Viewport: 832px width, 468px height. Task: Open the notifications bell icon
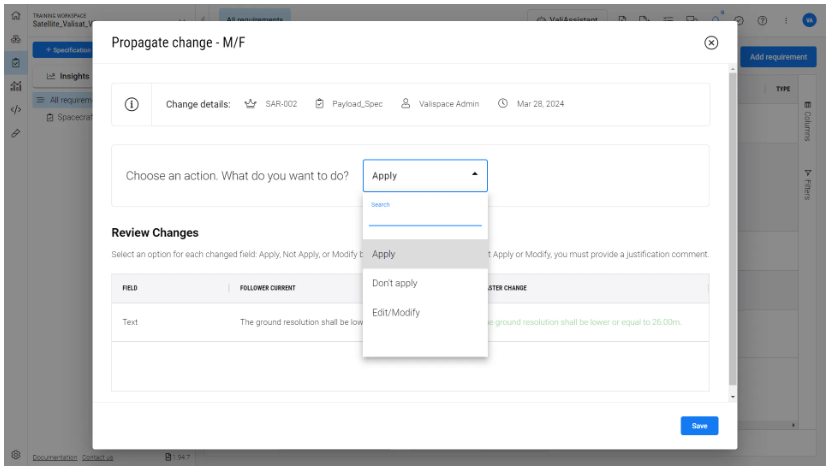716,20
